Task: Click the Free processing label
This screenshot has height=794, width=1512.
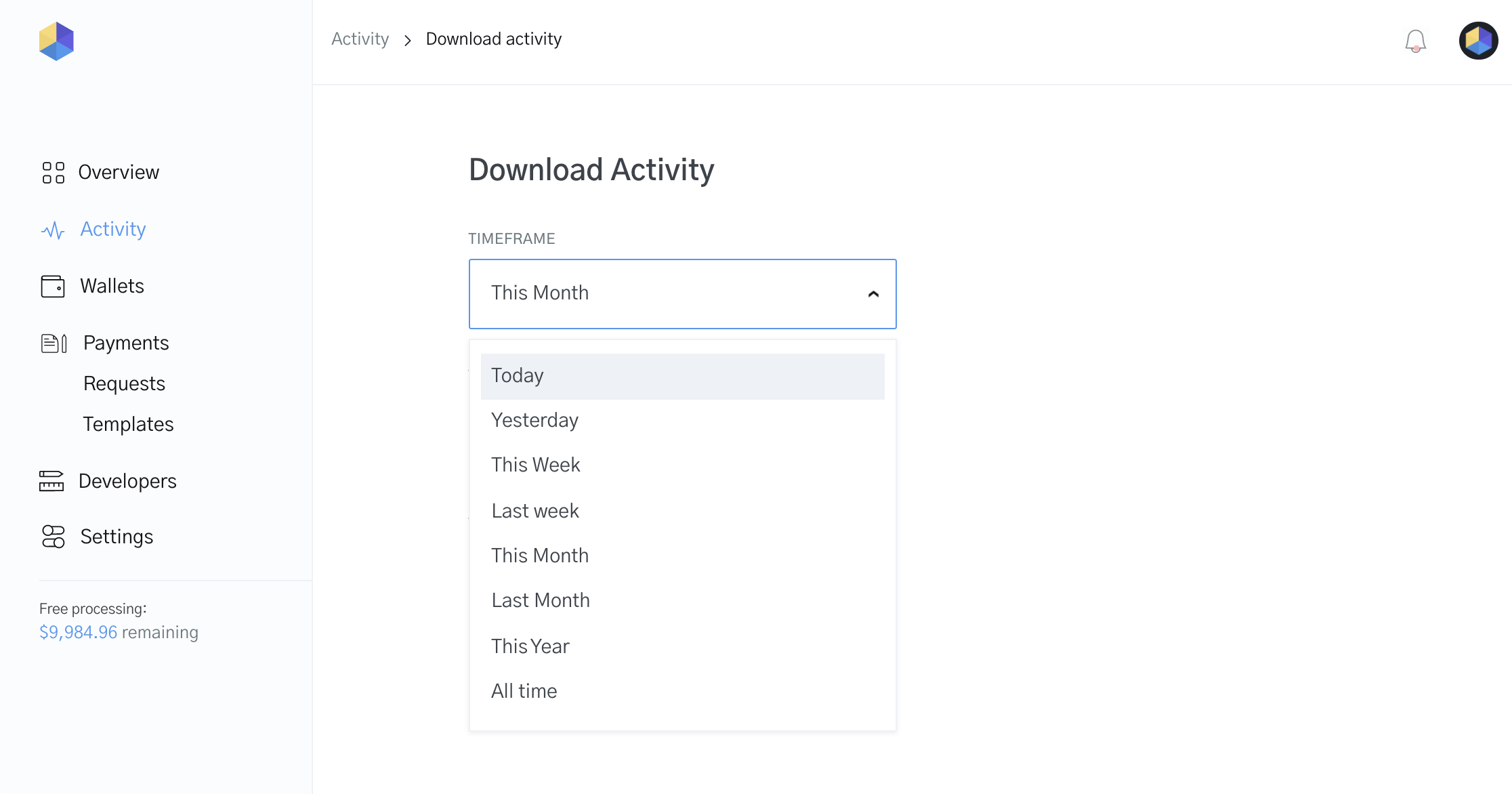Action: point(93,608)
